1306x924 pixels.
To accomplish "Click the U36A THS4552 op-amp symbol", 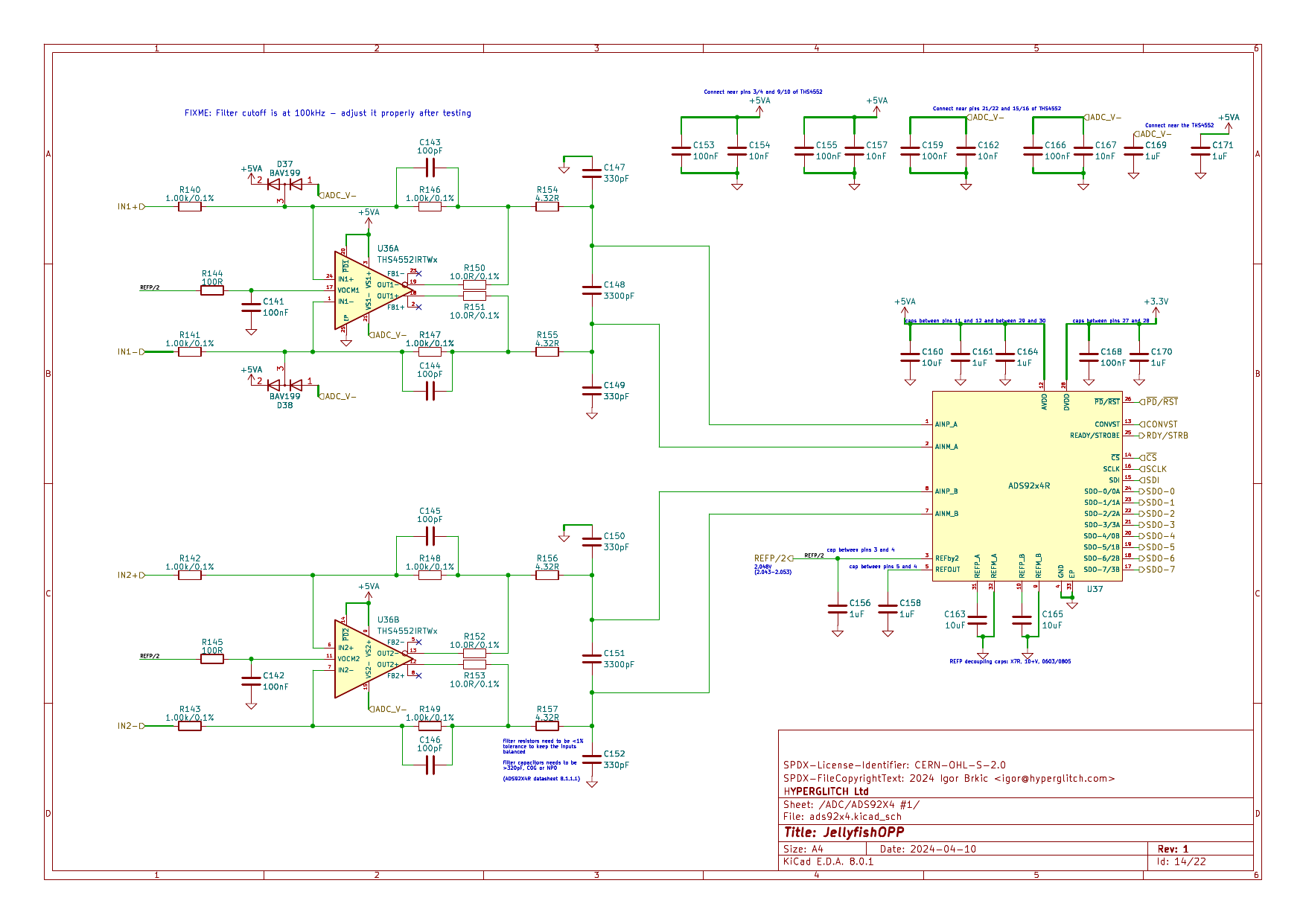I will (x=365, y=290).
